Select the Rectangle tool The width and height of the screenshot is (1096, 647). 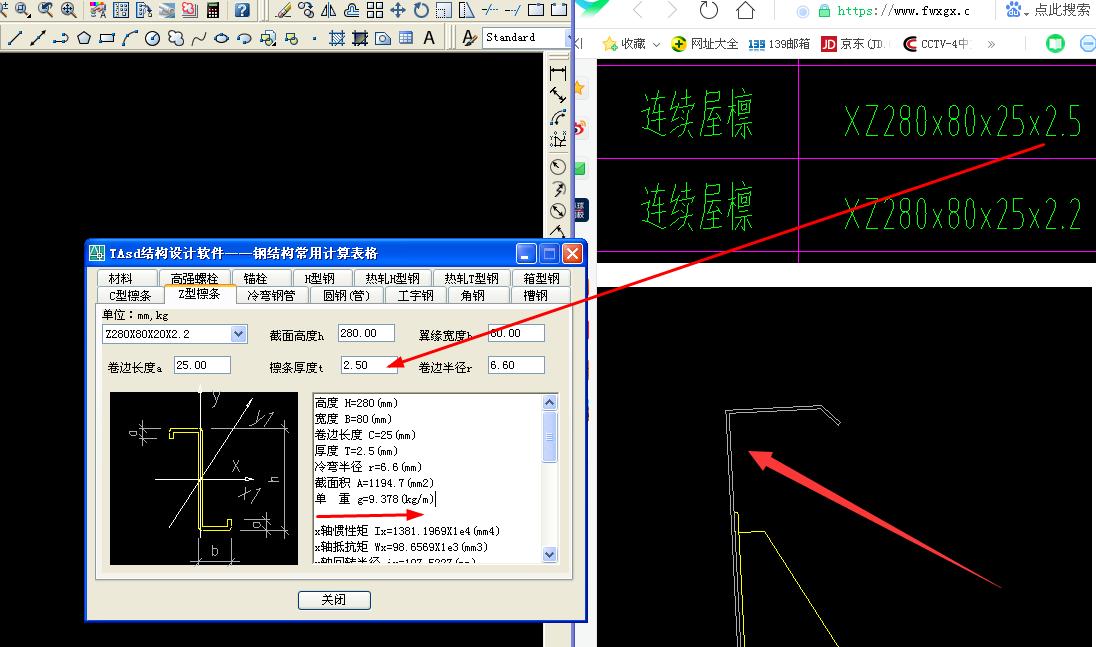[x=107, y=38]
